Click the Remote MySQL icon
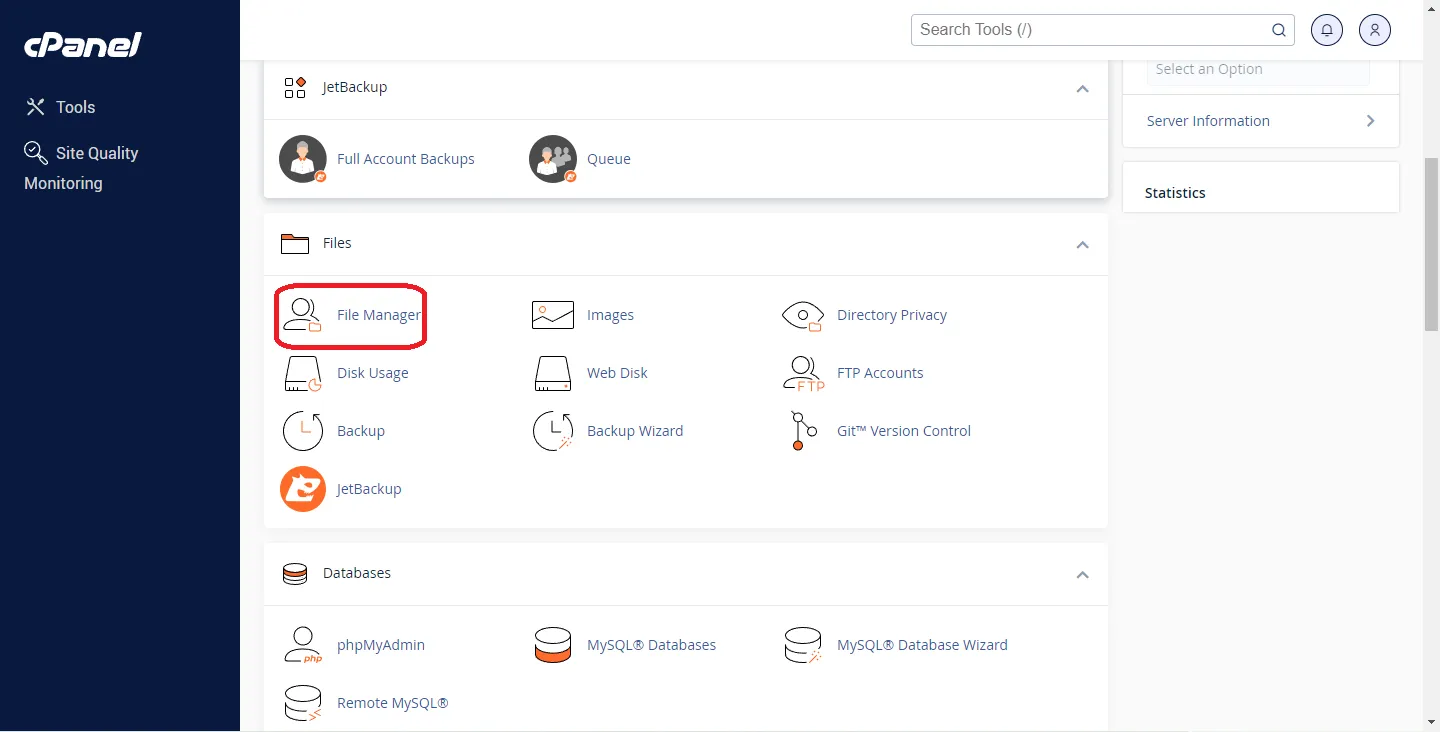Viewport: 1440px width, 732px height. (303, 703)
